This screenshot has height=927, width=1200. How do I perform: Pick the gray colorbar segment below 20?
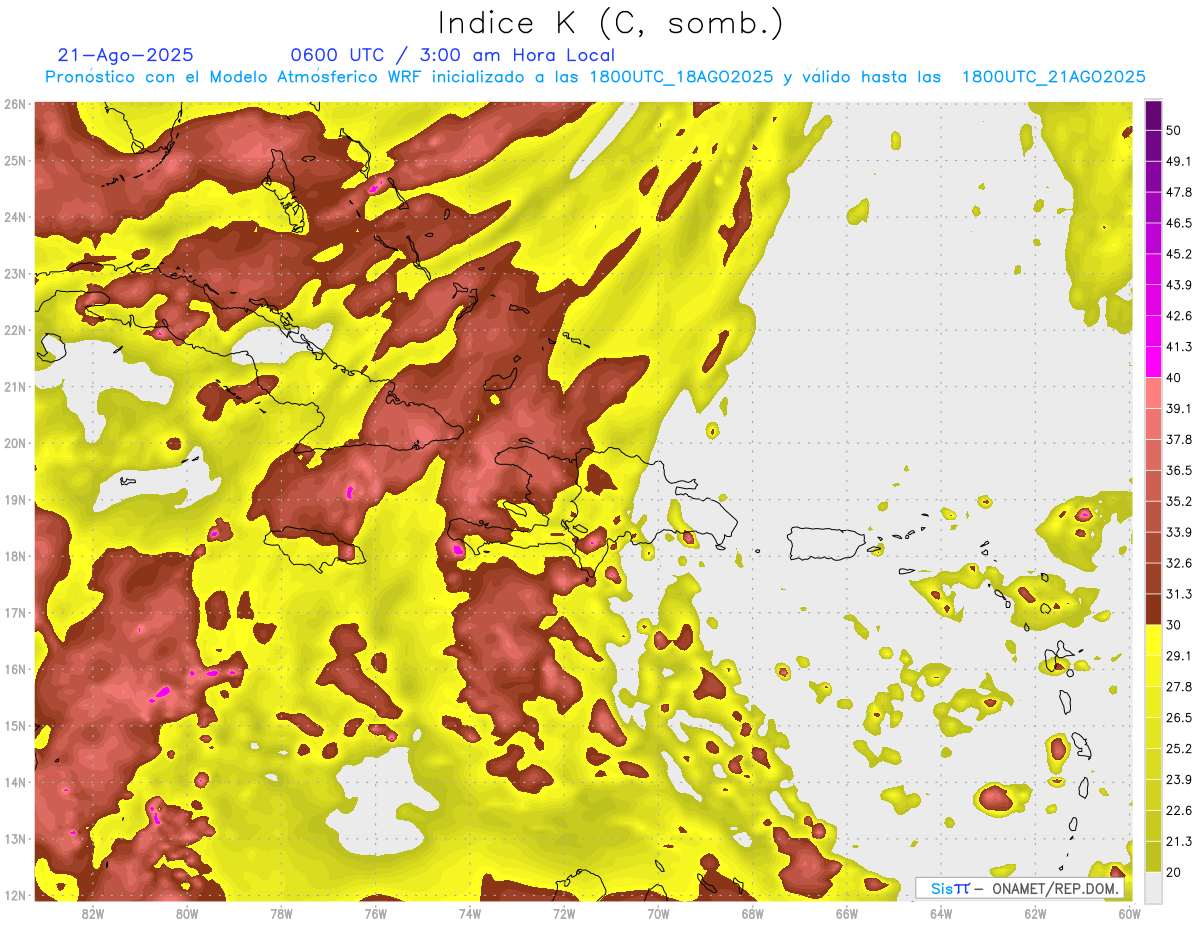point(1153,887)
